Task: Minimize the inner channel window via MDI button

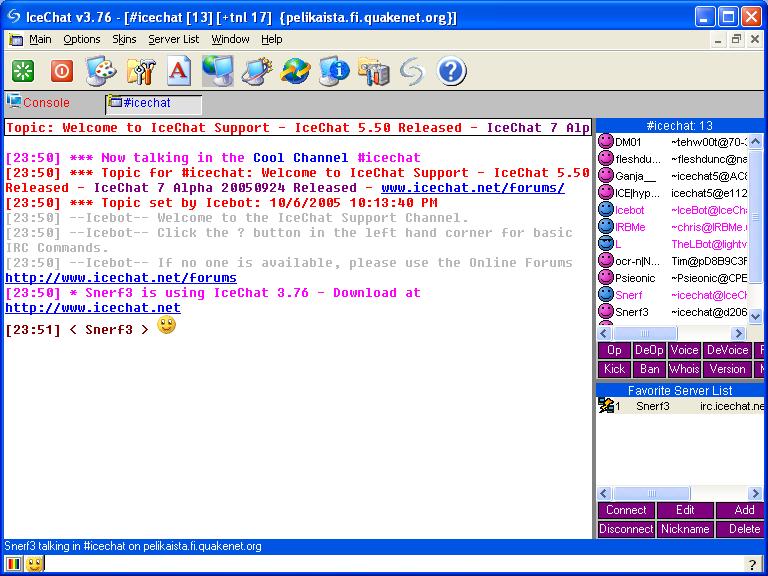Action: pyautogui.click(x=718, y=40)
